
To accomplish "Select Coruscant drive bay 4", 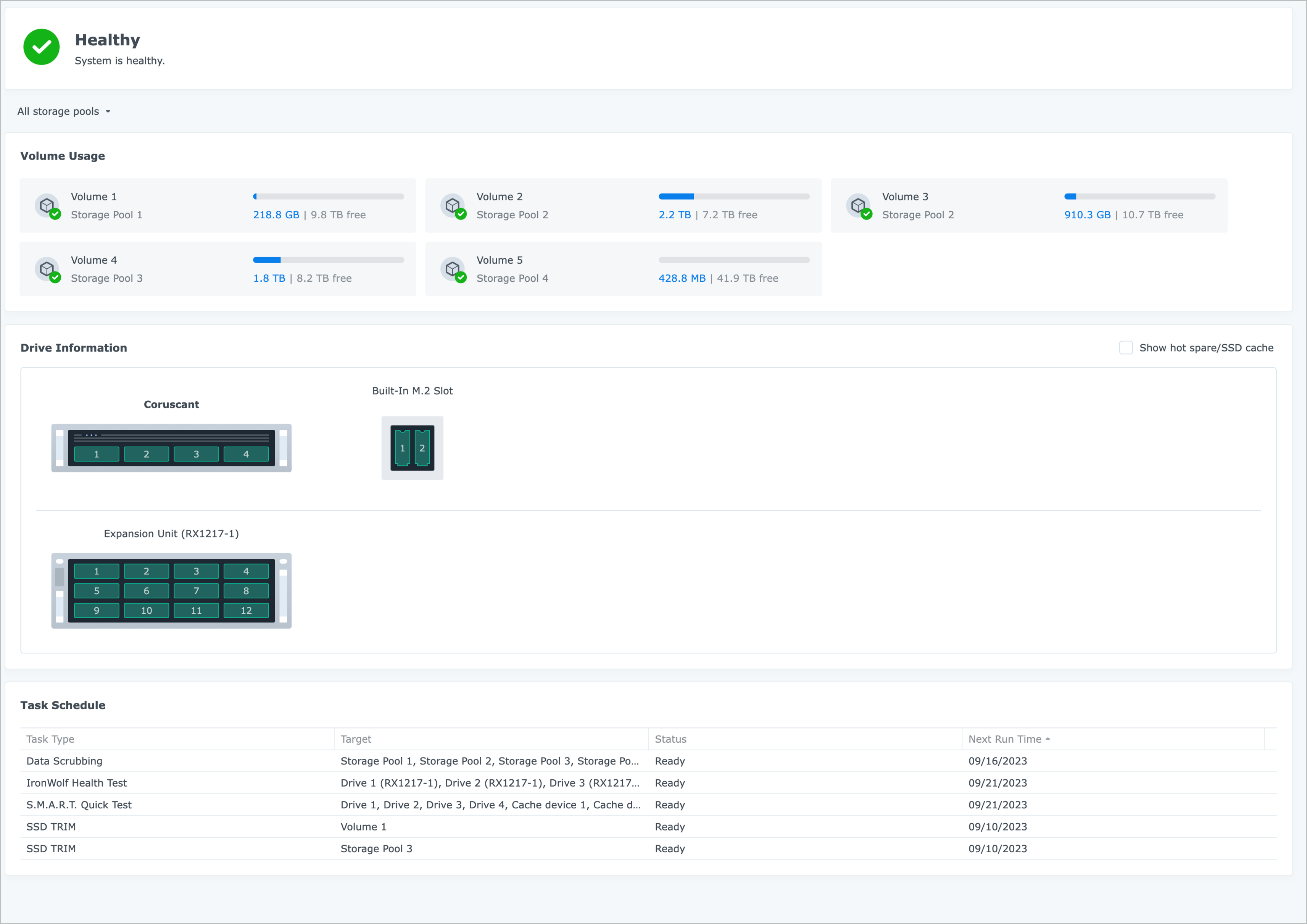I will (246, 454).
